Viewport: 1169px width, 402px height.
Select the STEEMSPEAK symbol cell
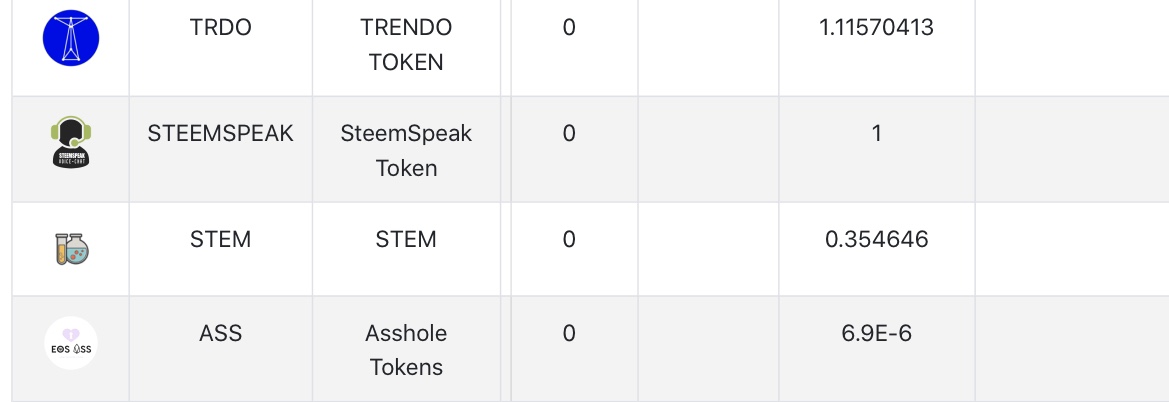click(220, 133)
